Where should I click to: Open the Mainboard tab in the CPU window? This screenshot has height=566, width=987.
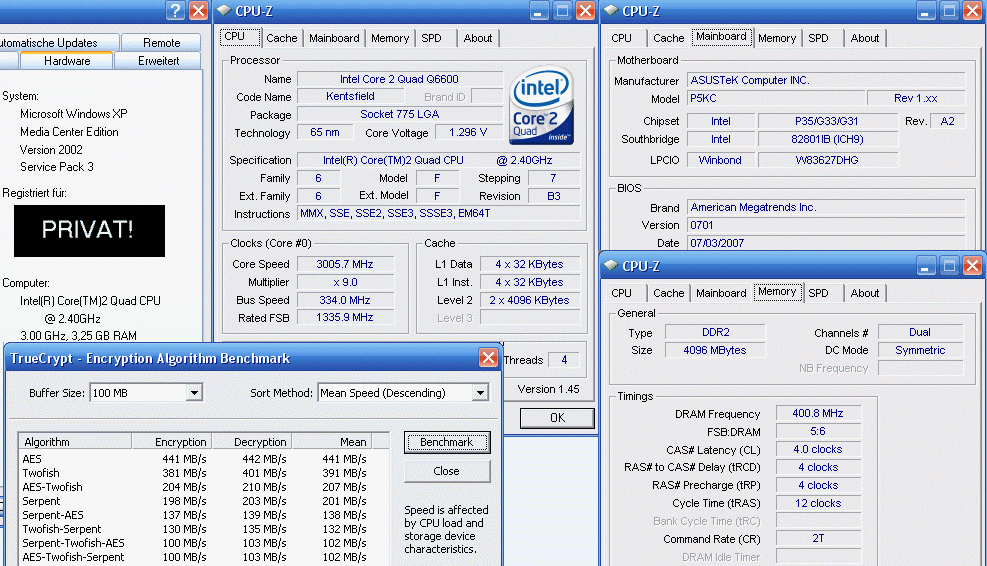coord(334,38)
